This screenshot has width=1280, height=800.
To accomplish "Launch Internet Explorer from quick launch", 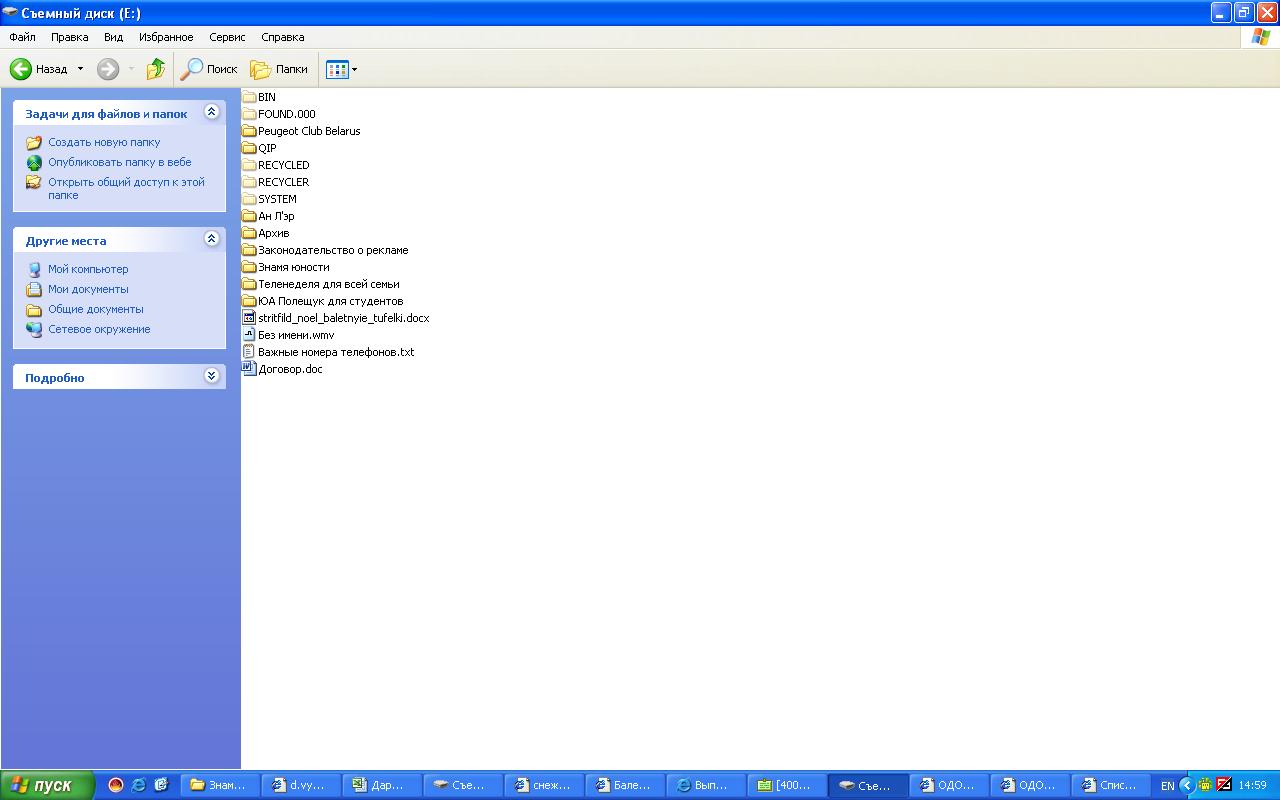I will [x=139, y=785].
